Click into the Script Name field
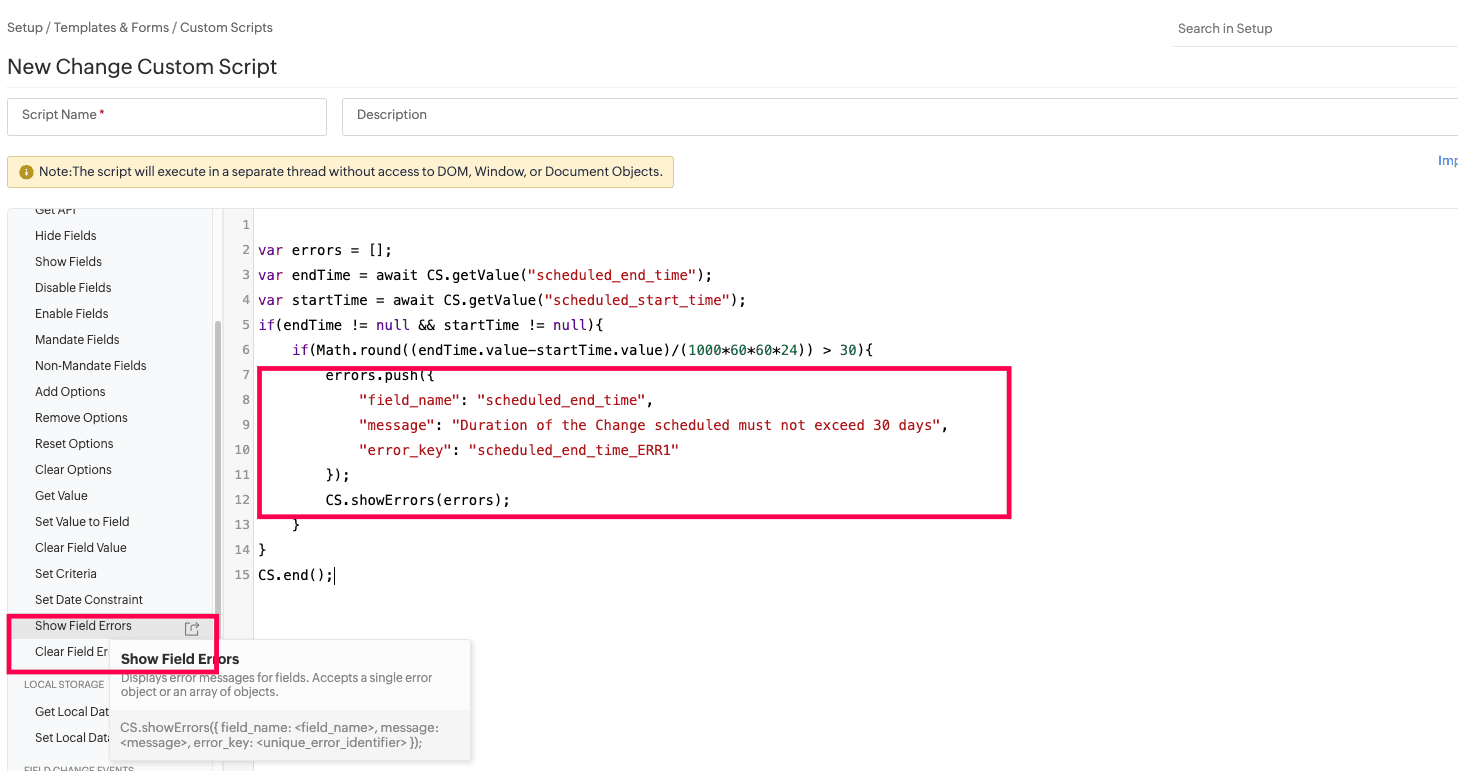The image size is (1458, 771). point(167,116)
